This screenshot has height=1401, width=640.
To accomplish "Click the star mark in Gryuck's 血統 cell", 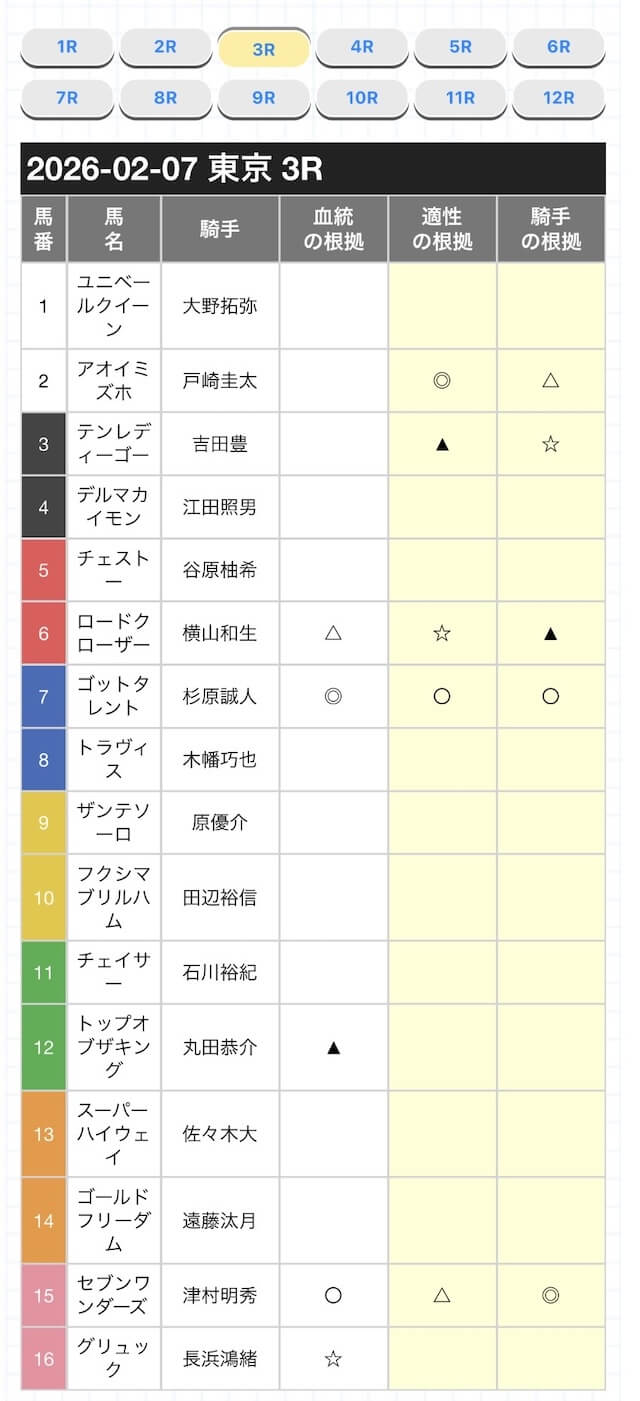I will (x=334, y=1358).
